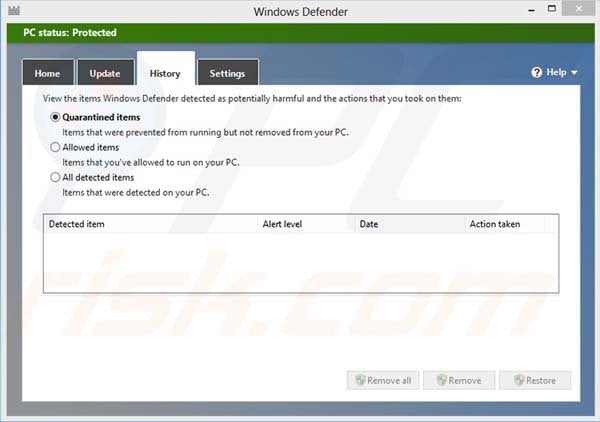Maximize the Windows Defender window
Viewport: 600px width, 422px height.
(552, 9)
